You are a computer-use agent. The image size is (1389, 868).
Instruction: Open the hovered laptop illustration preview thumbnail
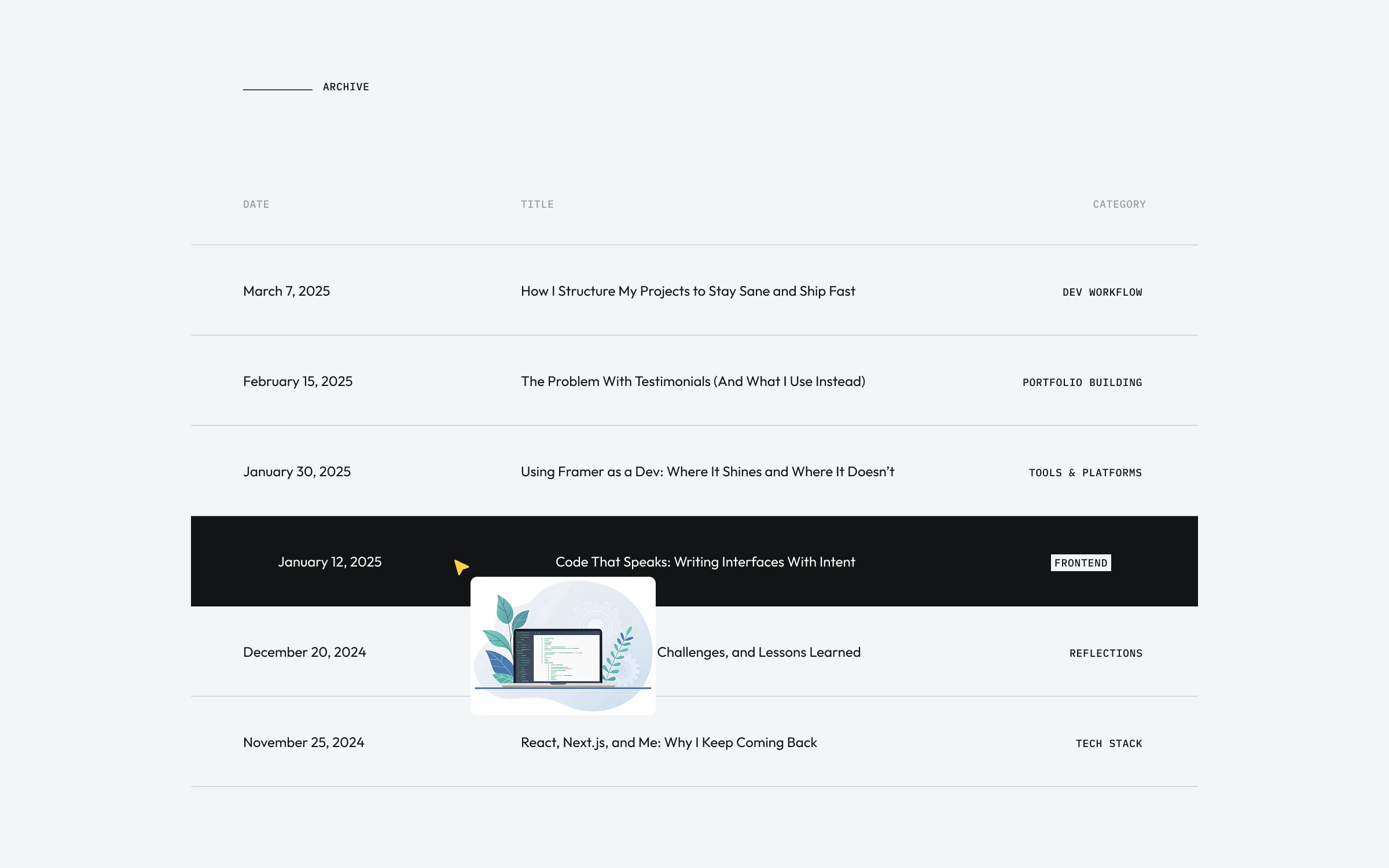click(x=563, y=646)
